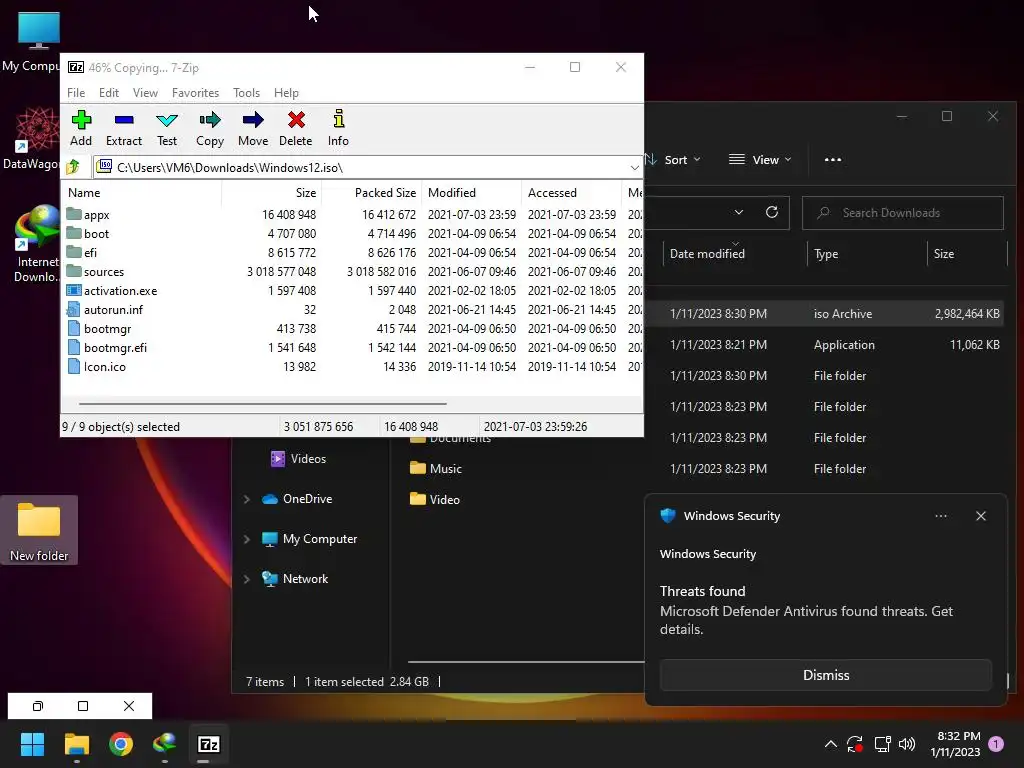The image size is (1024, 768).
Task: Open the File menu in 7-Zip
Action: 76,93
